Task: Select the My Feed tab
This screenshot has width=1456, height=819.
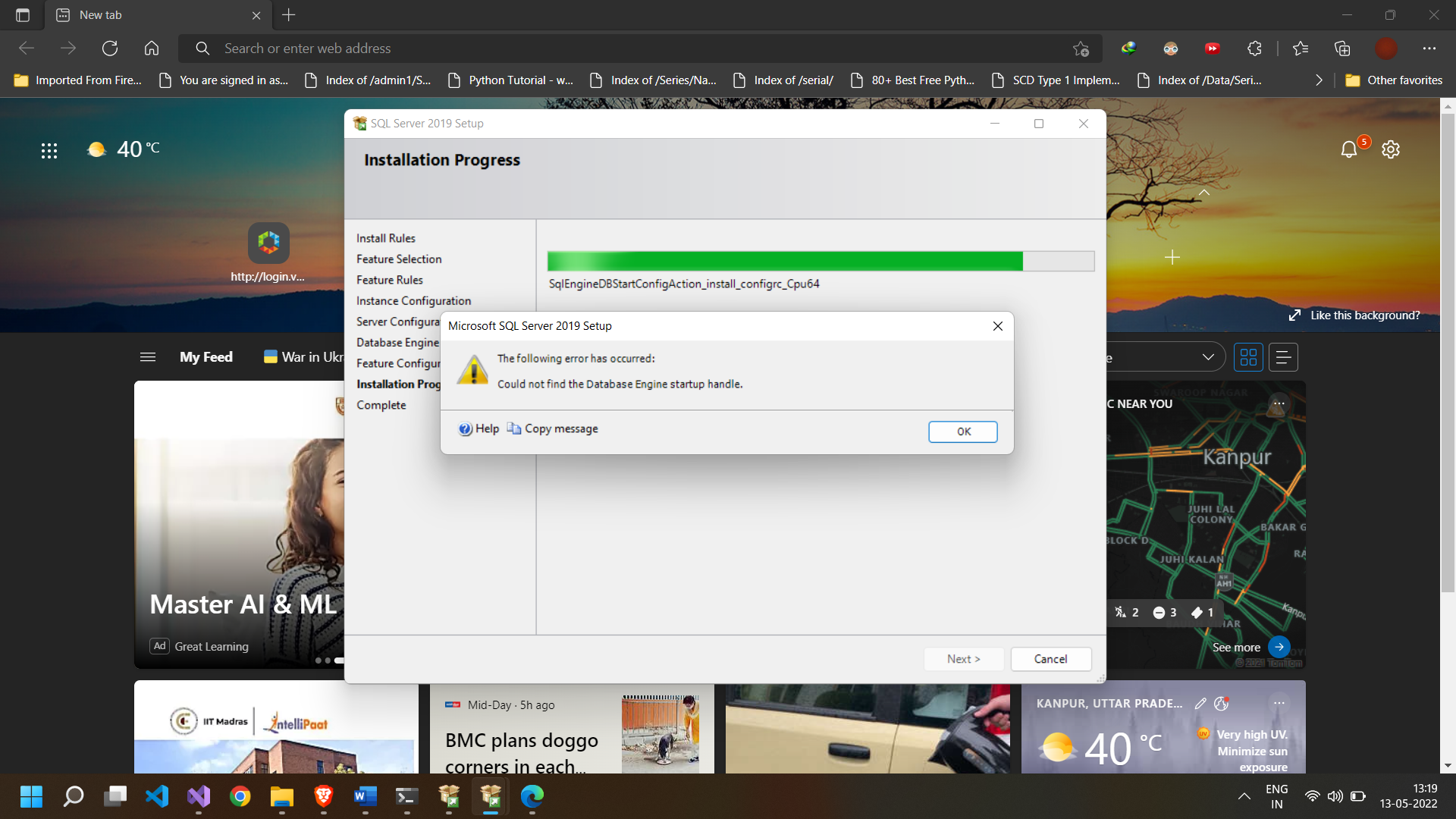Action: 206,356
